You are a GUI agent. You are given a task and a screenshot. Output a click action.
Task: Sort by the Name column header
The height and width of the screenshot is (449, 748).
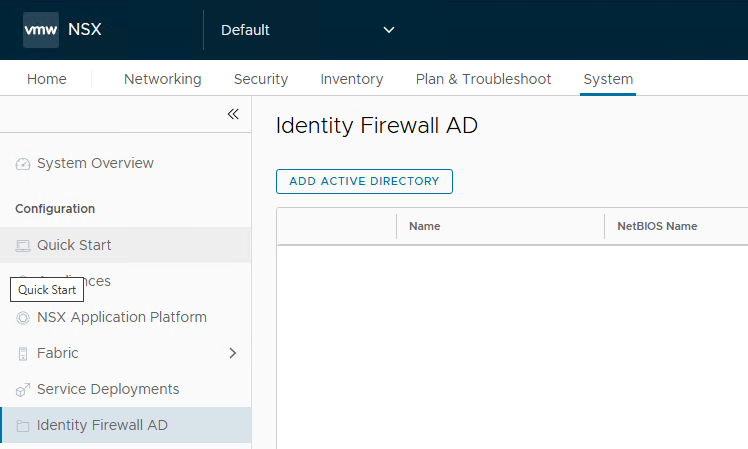pos(425,226)
